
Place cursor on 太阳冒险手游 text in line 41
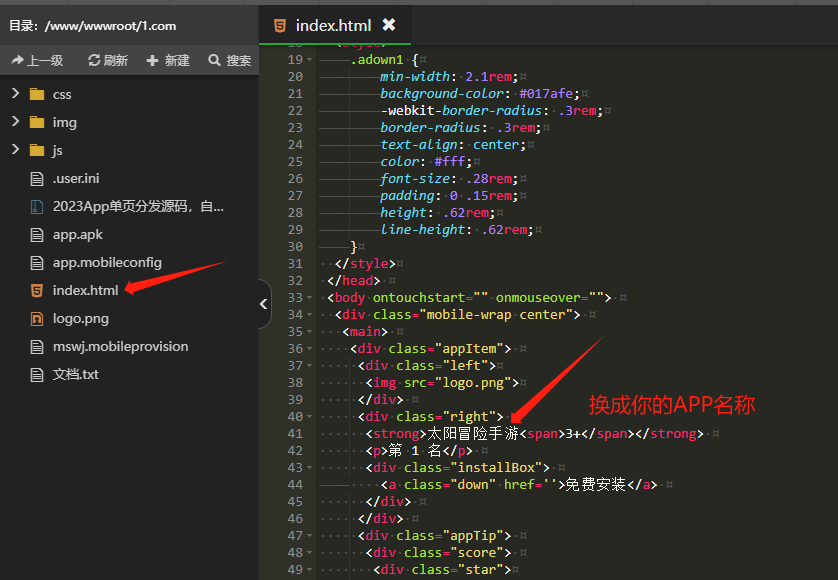coord(473,434)
